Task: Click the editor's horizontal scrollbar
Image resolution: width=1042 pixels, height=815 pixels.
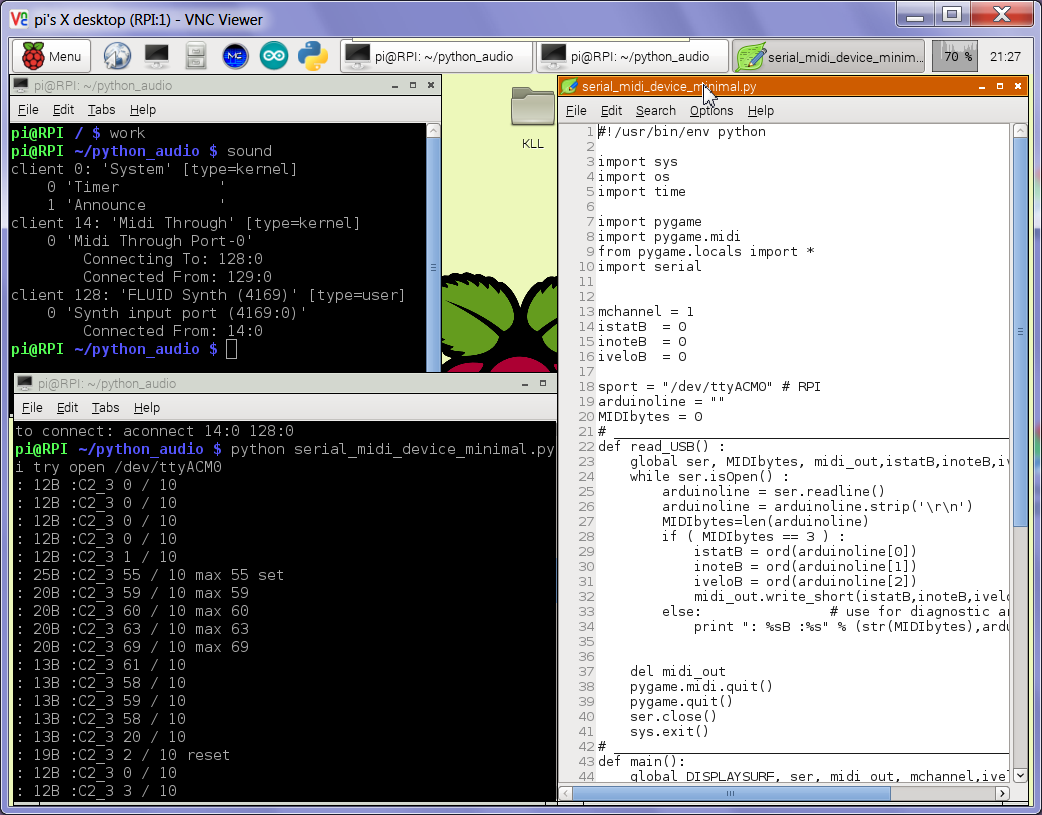Action: coord(730,793)
